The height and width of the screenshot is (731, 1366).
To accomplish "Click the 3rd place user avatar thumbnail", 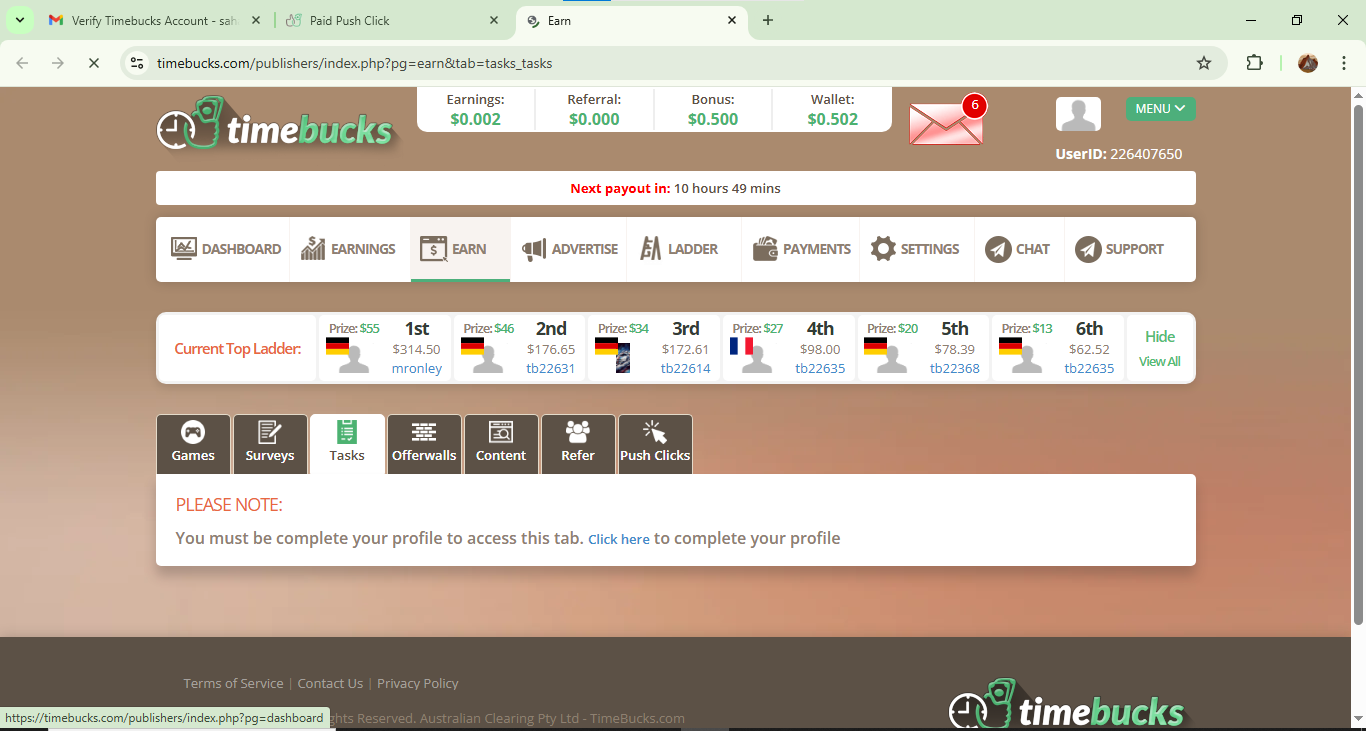I will [x=623, y=358].
